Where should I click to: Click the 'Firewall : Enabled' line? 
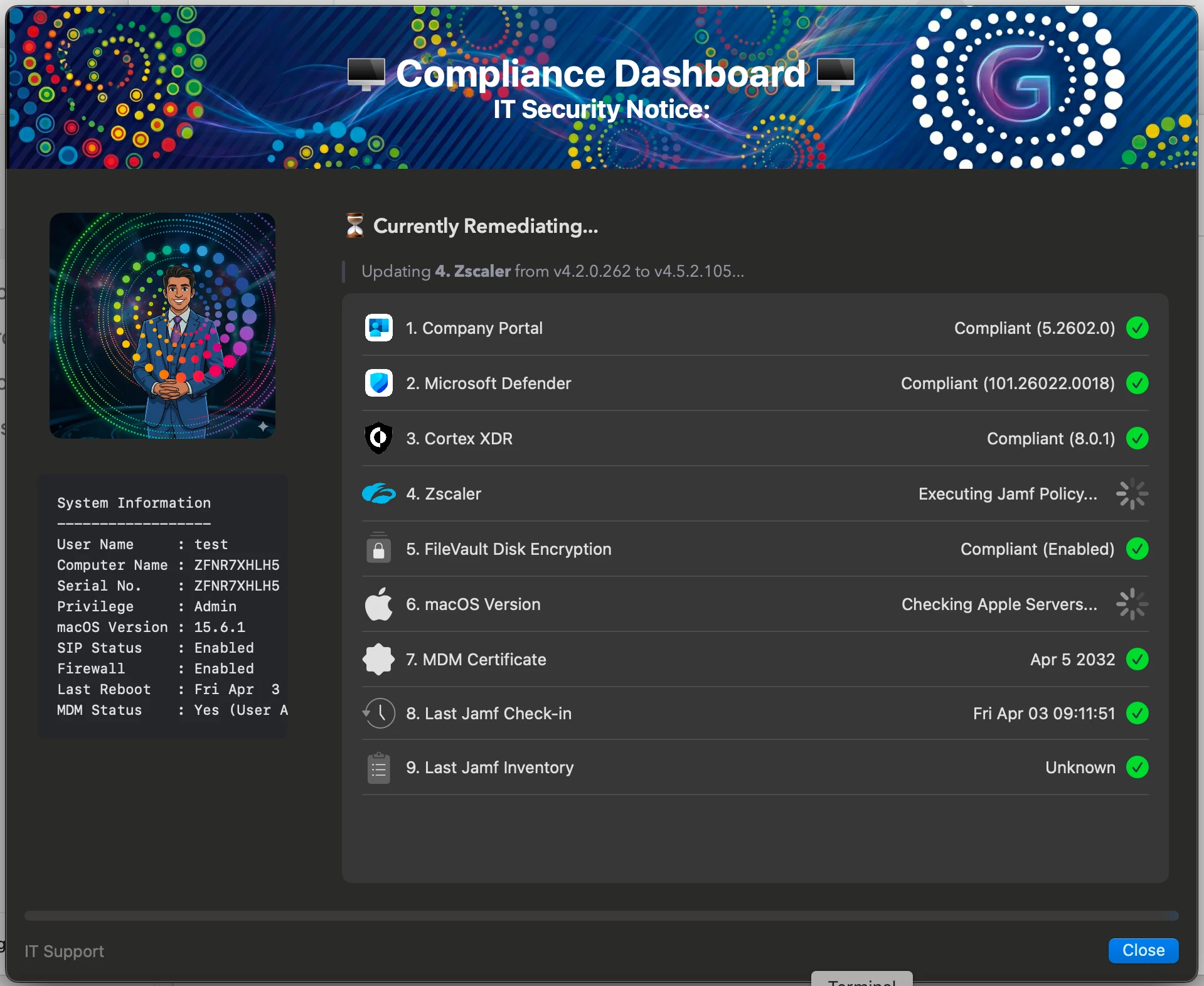pyautogui.click(x=155, y=668)
